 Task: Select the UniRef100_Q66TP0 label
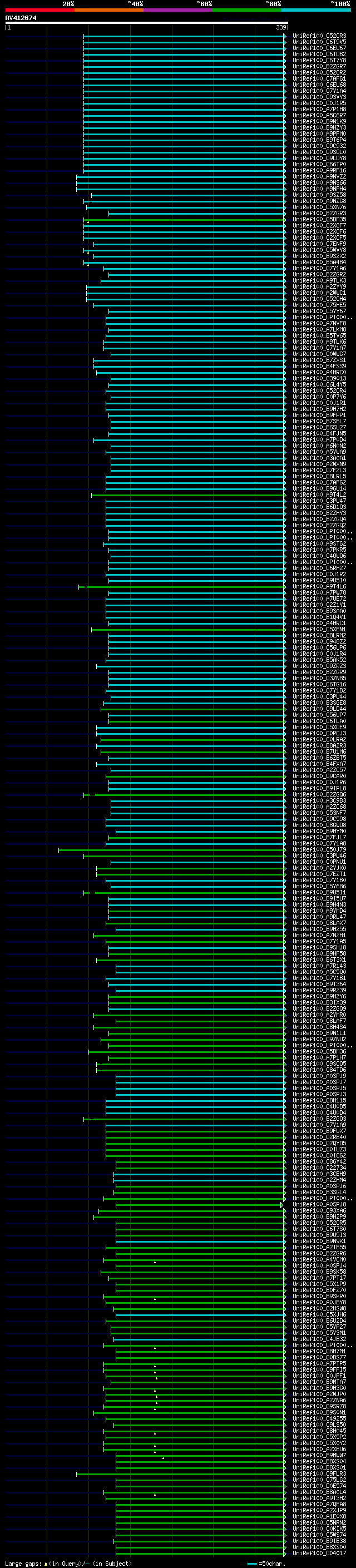pos(319,164)
